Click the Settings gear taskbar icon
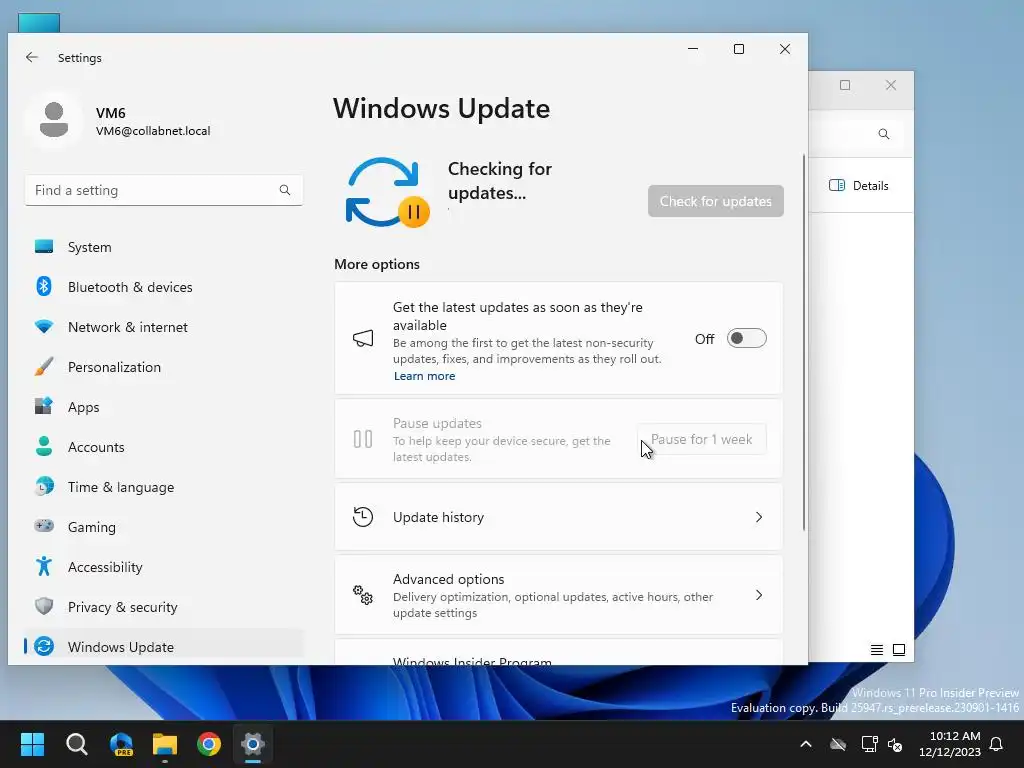The width and height of the screenshot is (1024, 768). point(253,744)
